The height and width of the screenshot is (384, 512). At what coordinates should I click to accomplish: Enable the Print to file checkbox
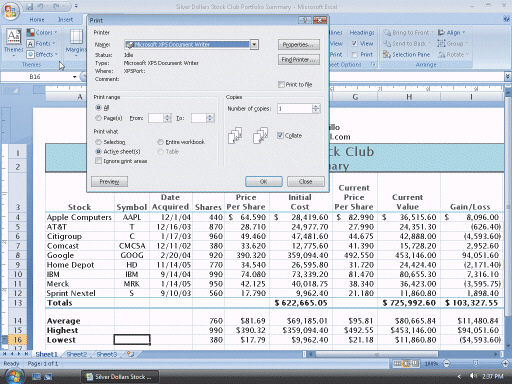click(x=281, y=84)
